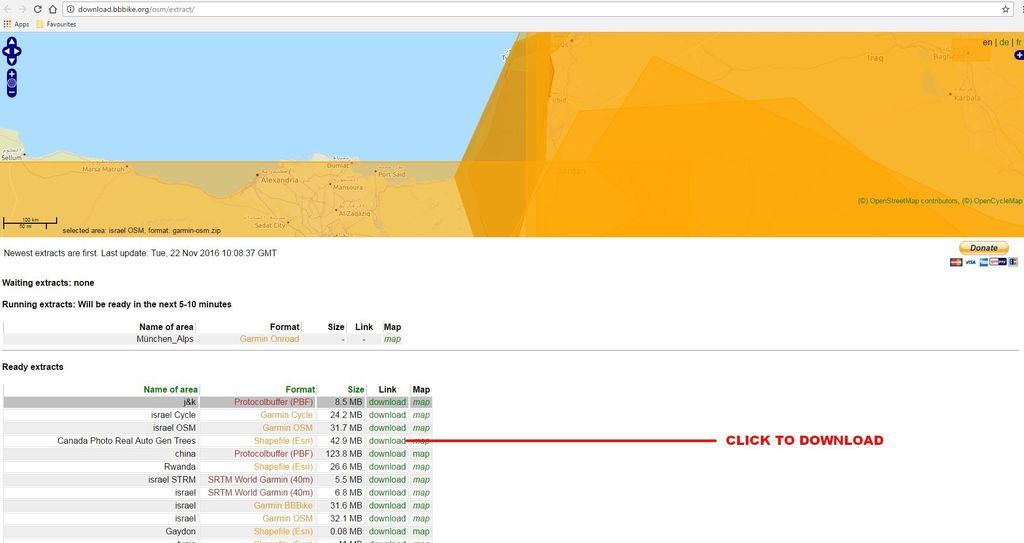Switch language to English (en)

(987, 42)
